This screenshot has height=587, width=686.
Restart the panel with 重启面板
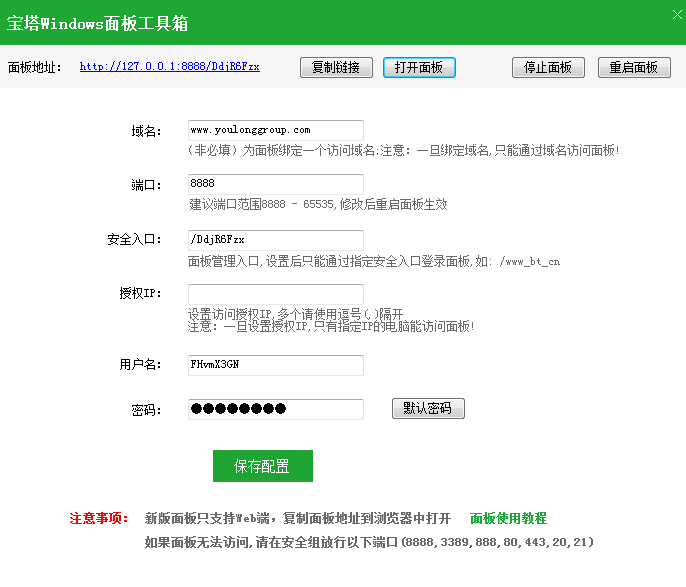(634, 67)
